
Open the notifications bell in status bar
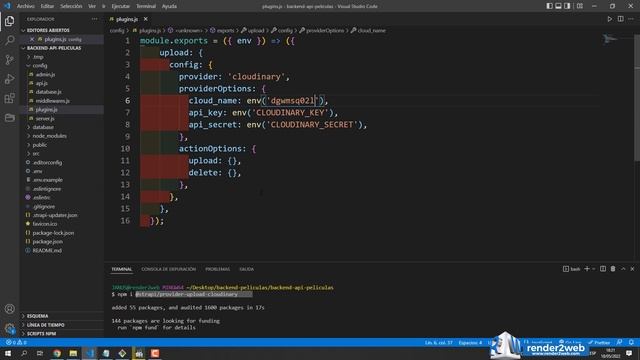tap(631, 342)
